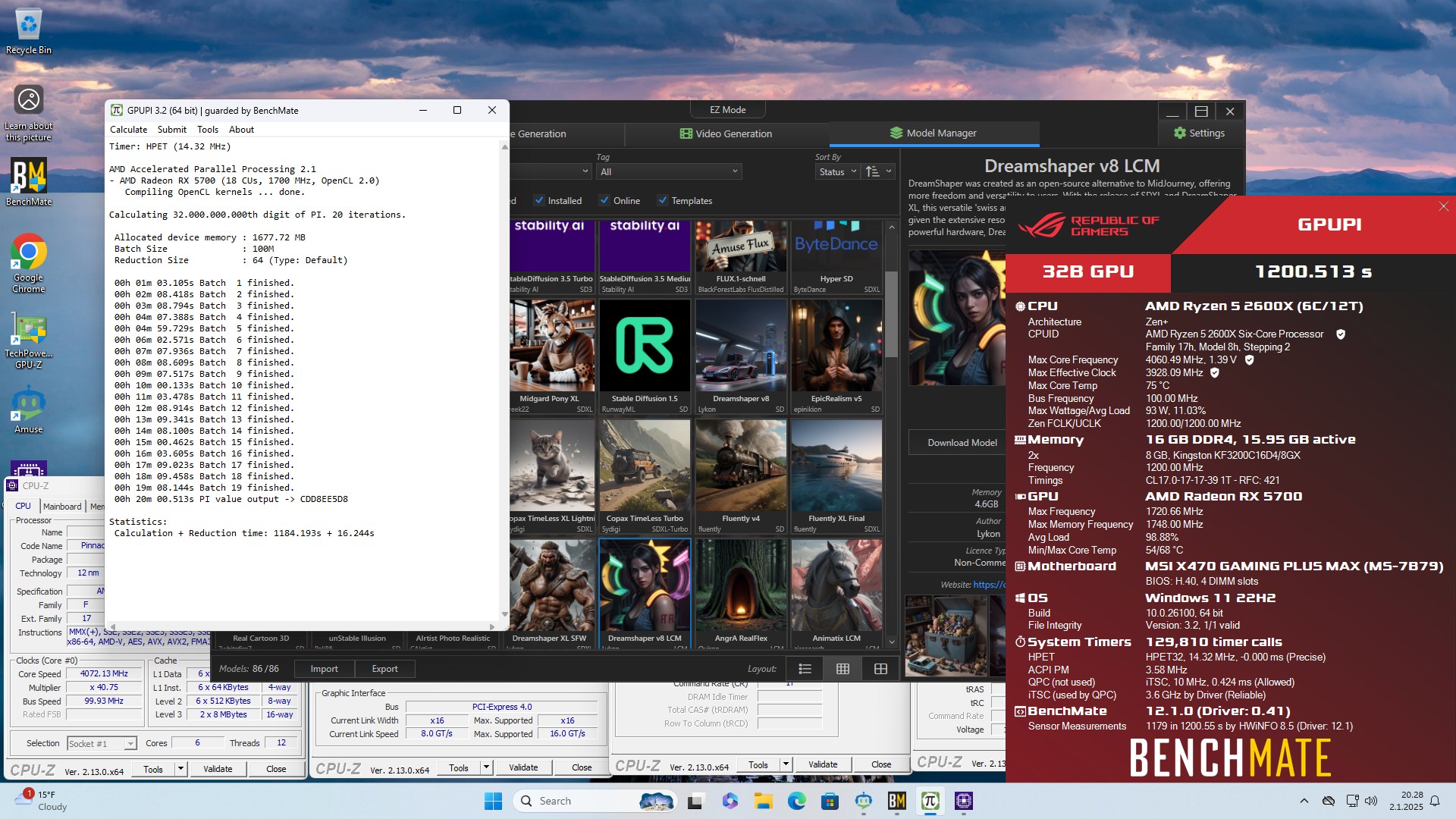Open Microsoft Store from the taskbar
The width and height of the screenshot is (1456, 819).
830,801
